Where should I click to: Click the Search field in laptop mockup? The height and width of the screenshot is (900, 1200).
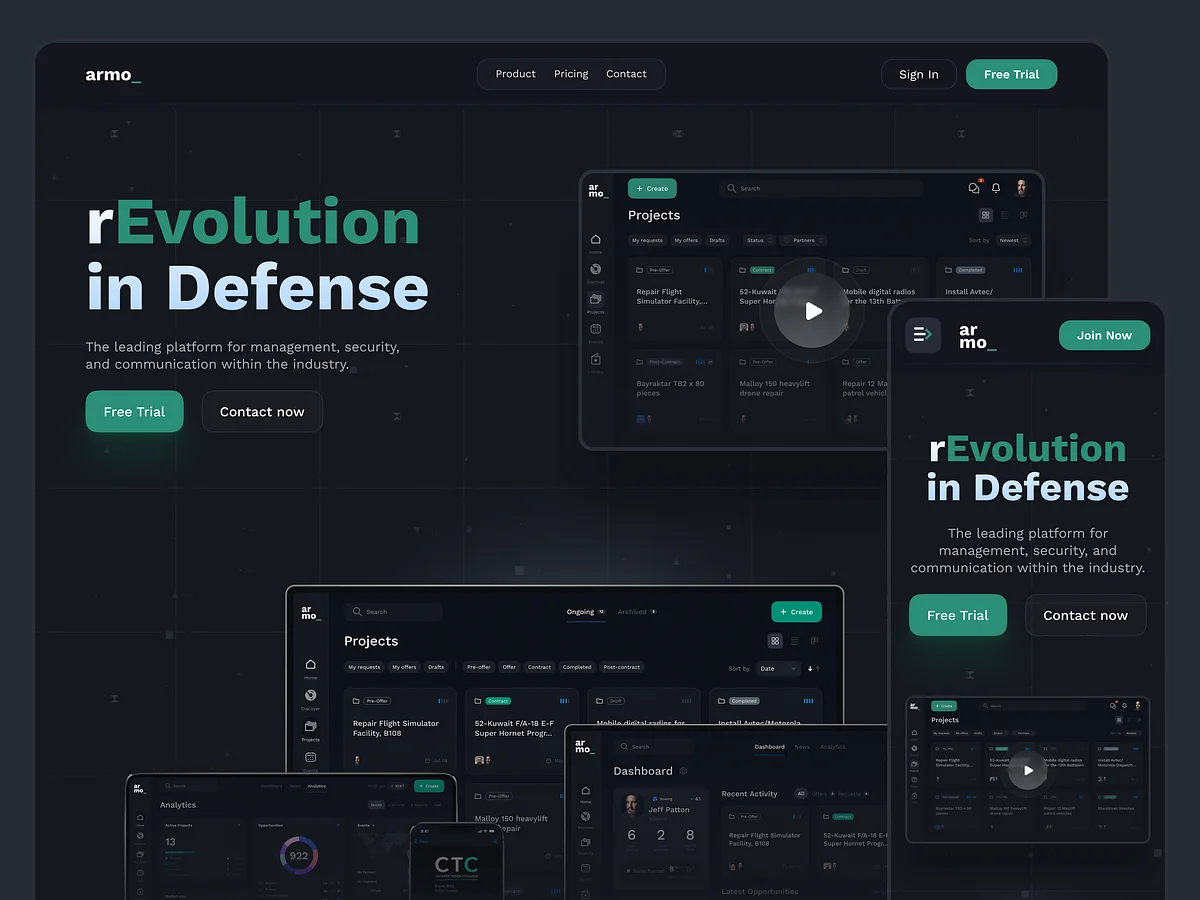[x=393, y=611]
